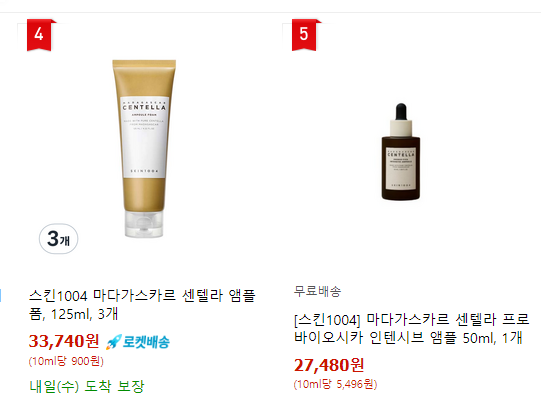Click the 10ml당 5,496원 unit price
This screenshot has width=544, height=402.
pyautogui.click(x=335, y=384)
